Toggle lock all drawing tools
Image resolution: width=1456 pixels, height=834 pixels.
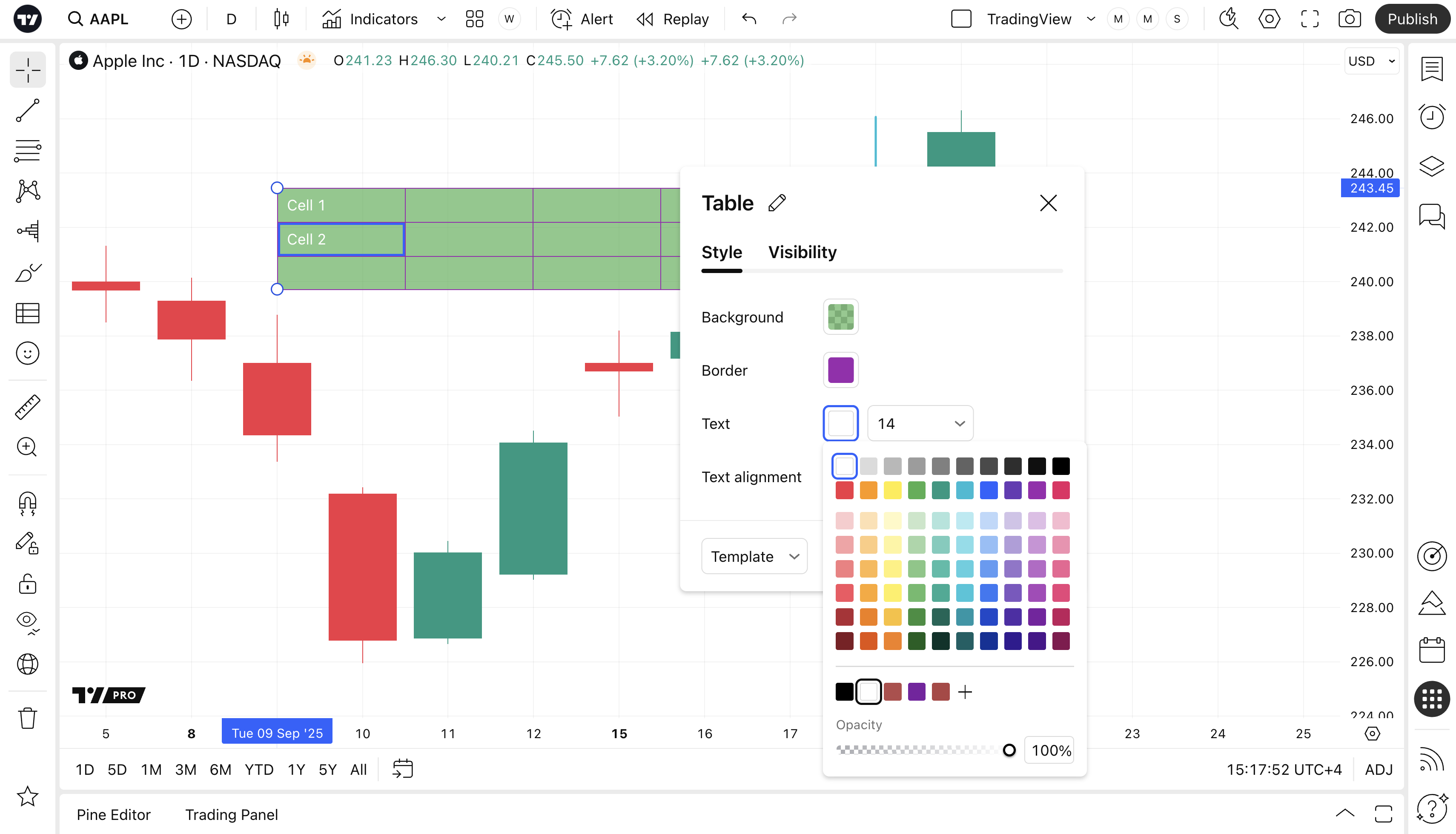(x=28, y=584)
